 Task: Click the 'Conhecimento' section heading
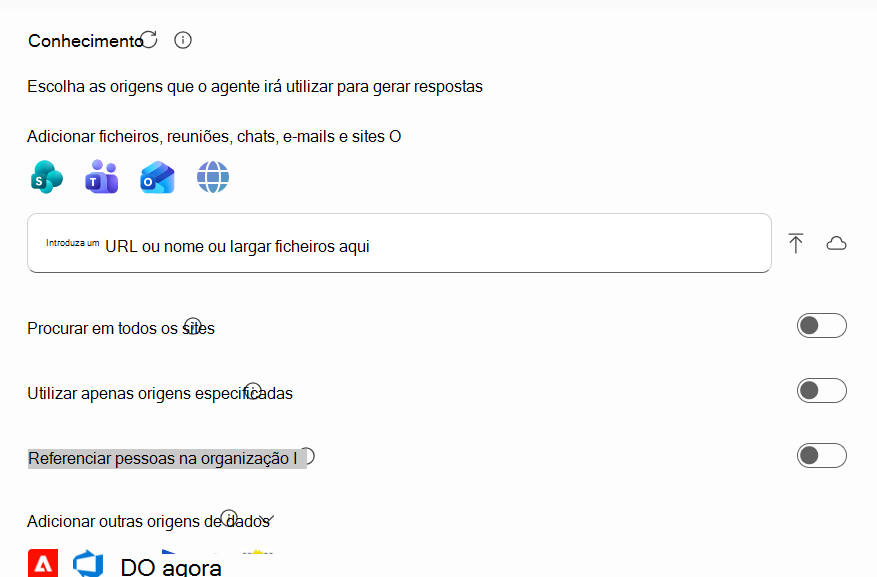click(x=85, y=41)
